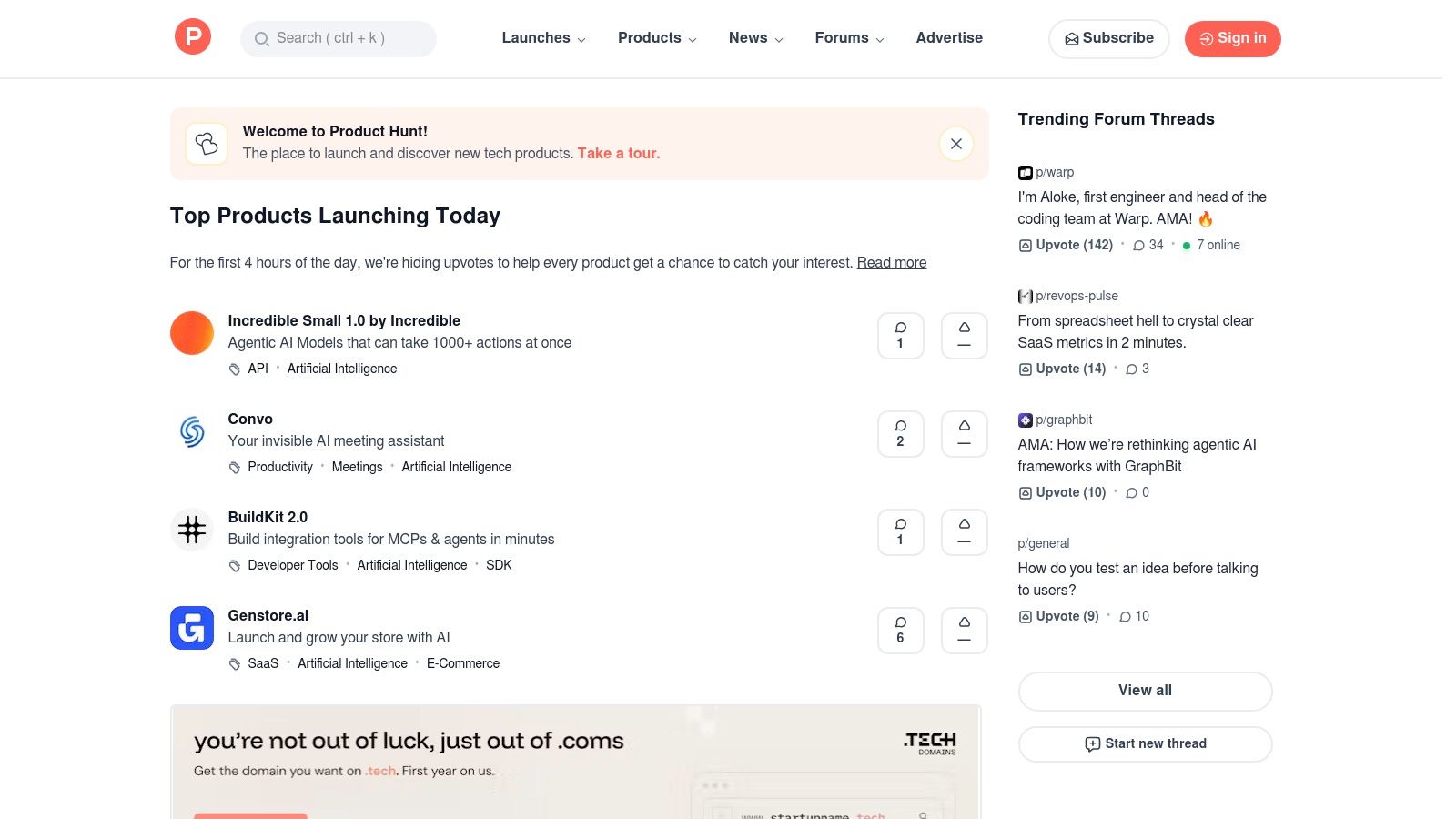Open comments for Incredible Small 1.0
1456x819 pixels.
point(901,336)
